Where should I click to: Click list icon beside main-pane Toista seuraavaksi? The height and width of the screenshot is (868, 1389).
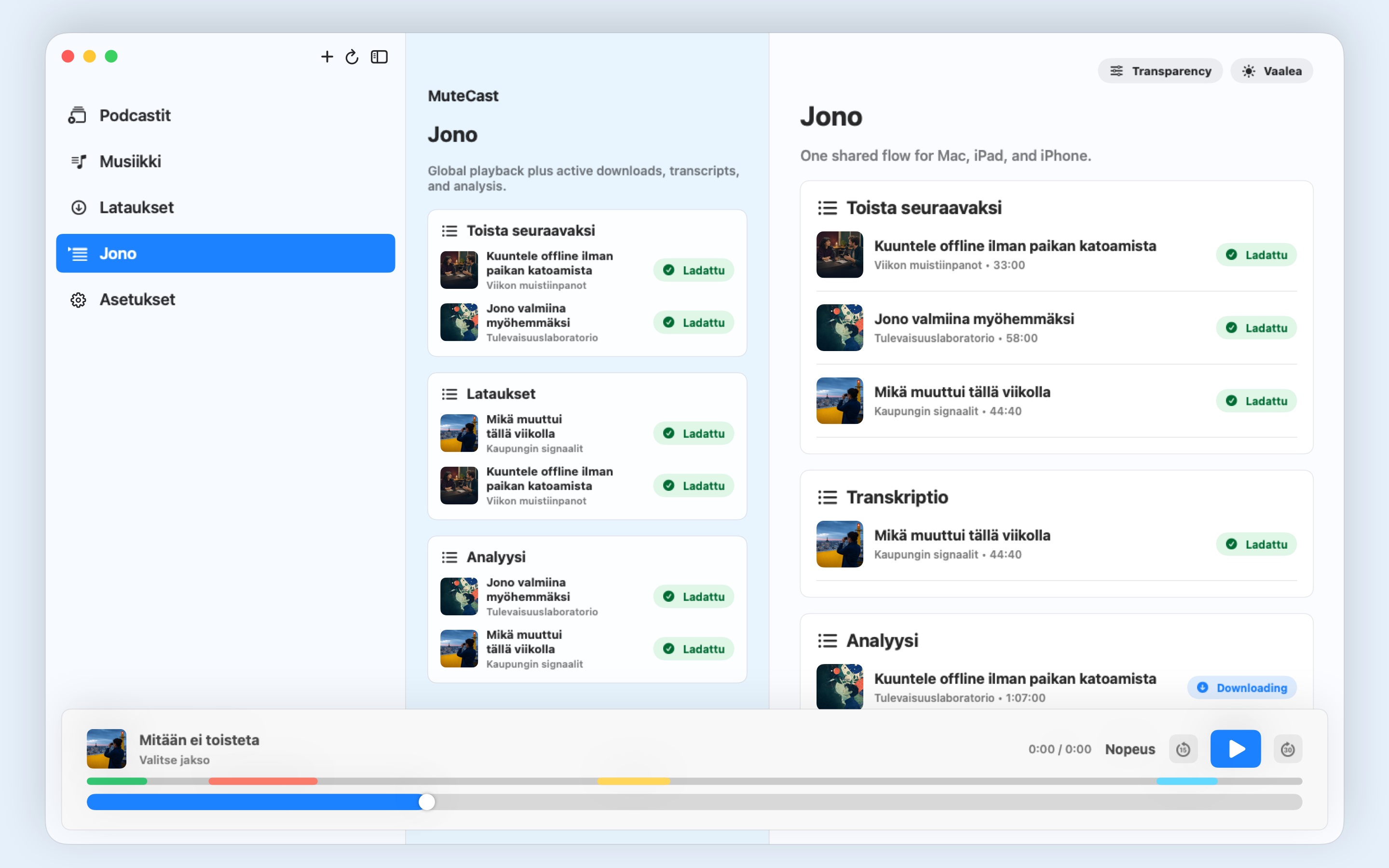coord(827,208)
